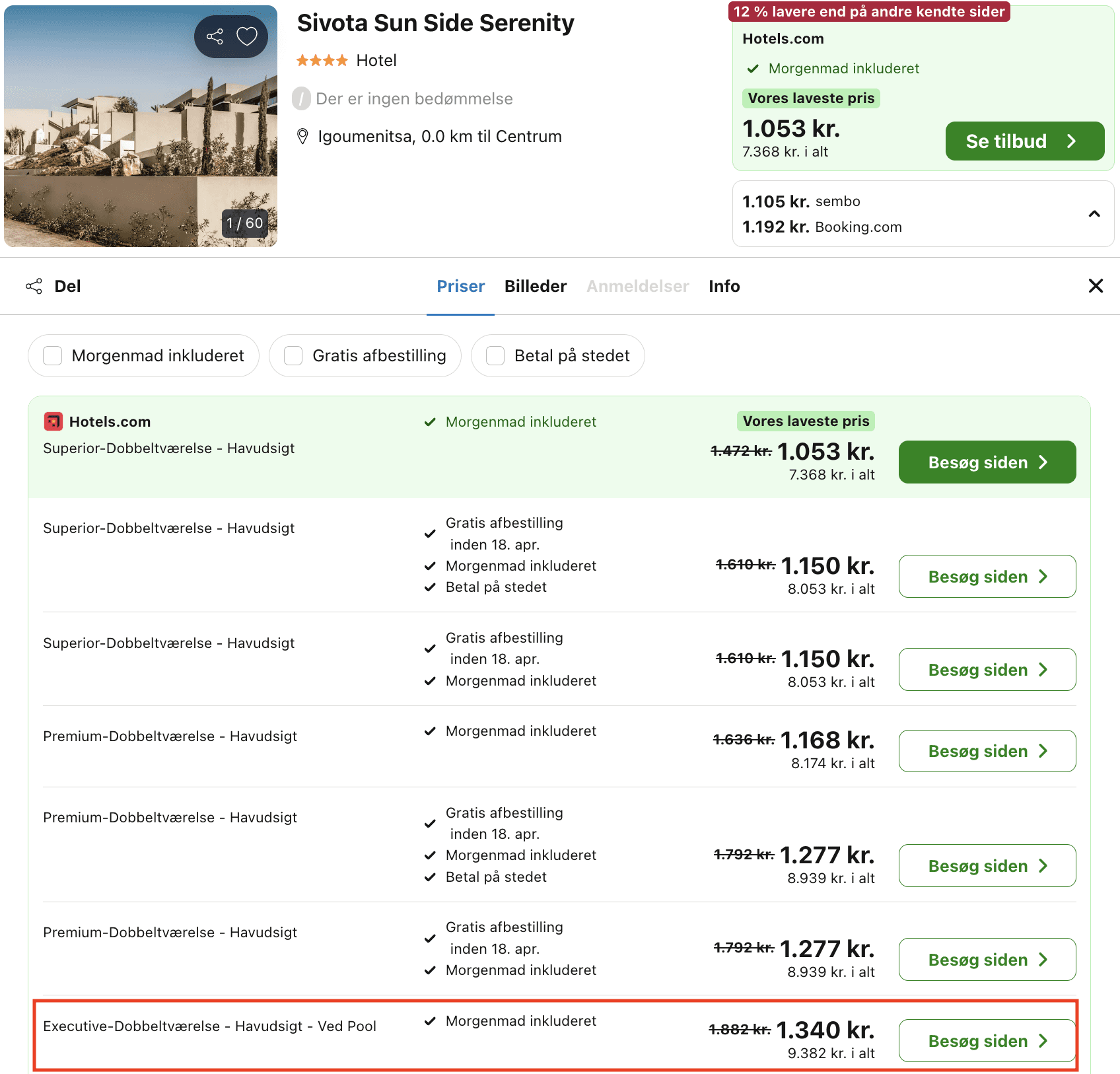Open Se tilbud deal button

coord(1024,141)
